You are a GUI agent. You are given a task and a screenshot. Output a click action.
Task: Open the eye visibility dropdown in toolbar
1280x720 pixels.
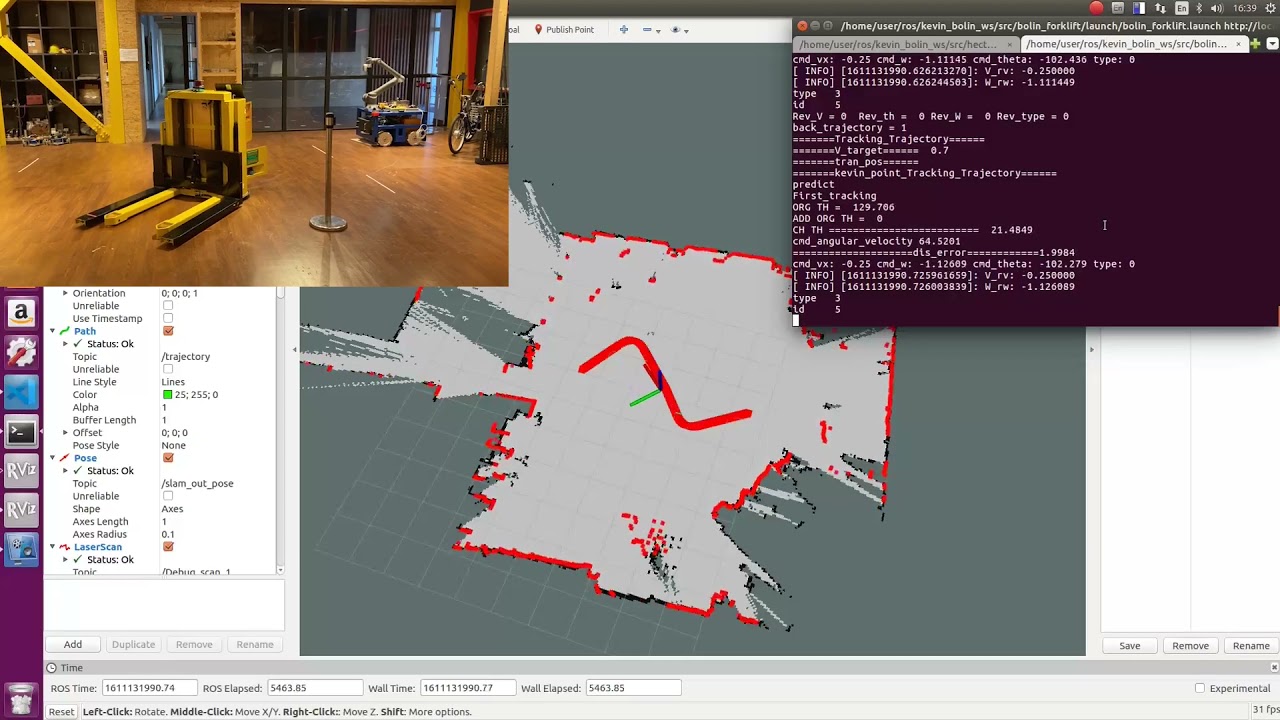[687, 30]
